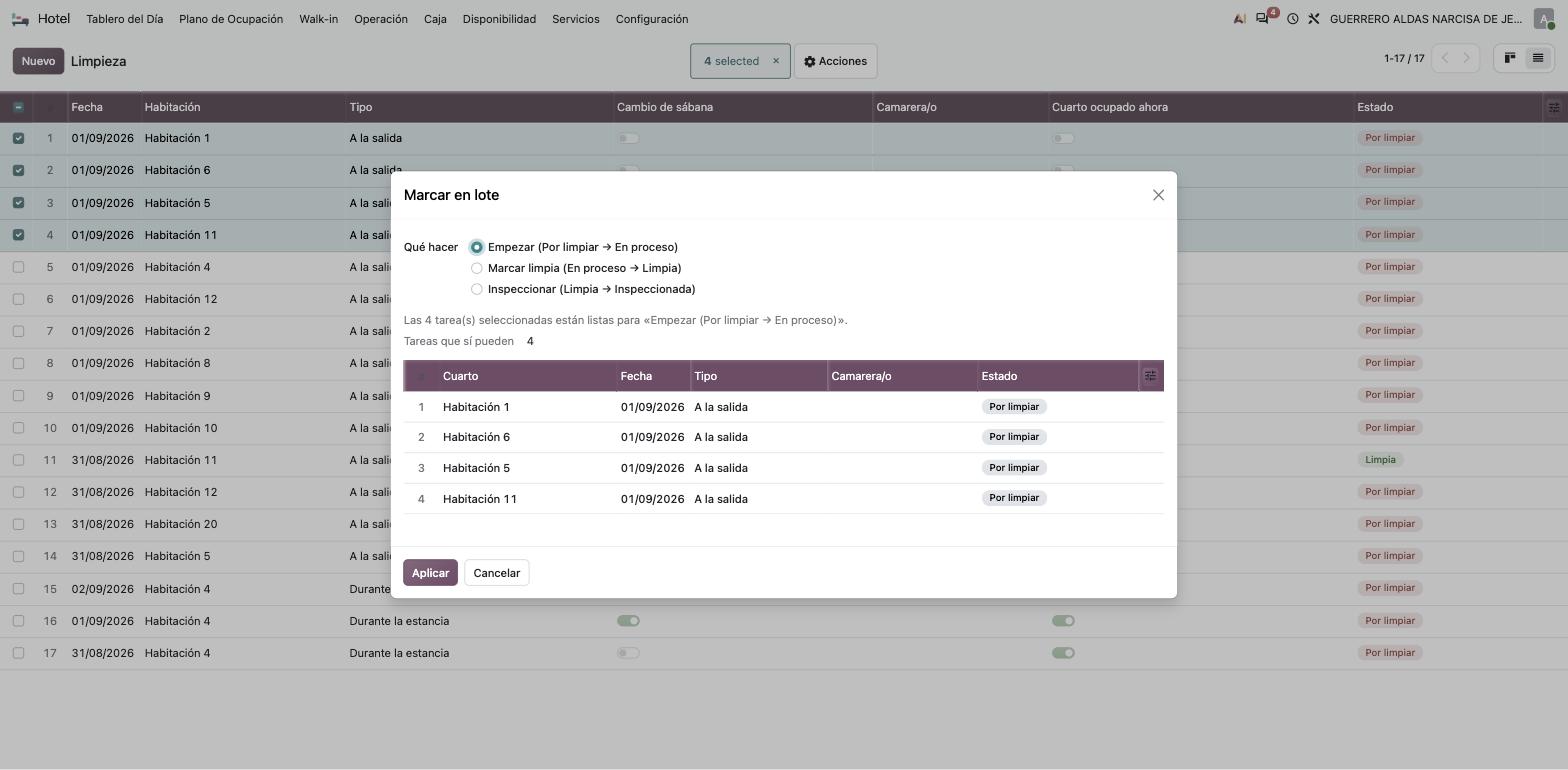
Task: Open the Walk-in menu
Action: click(318, 19)
